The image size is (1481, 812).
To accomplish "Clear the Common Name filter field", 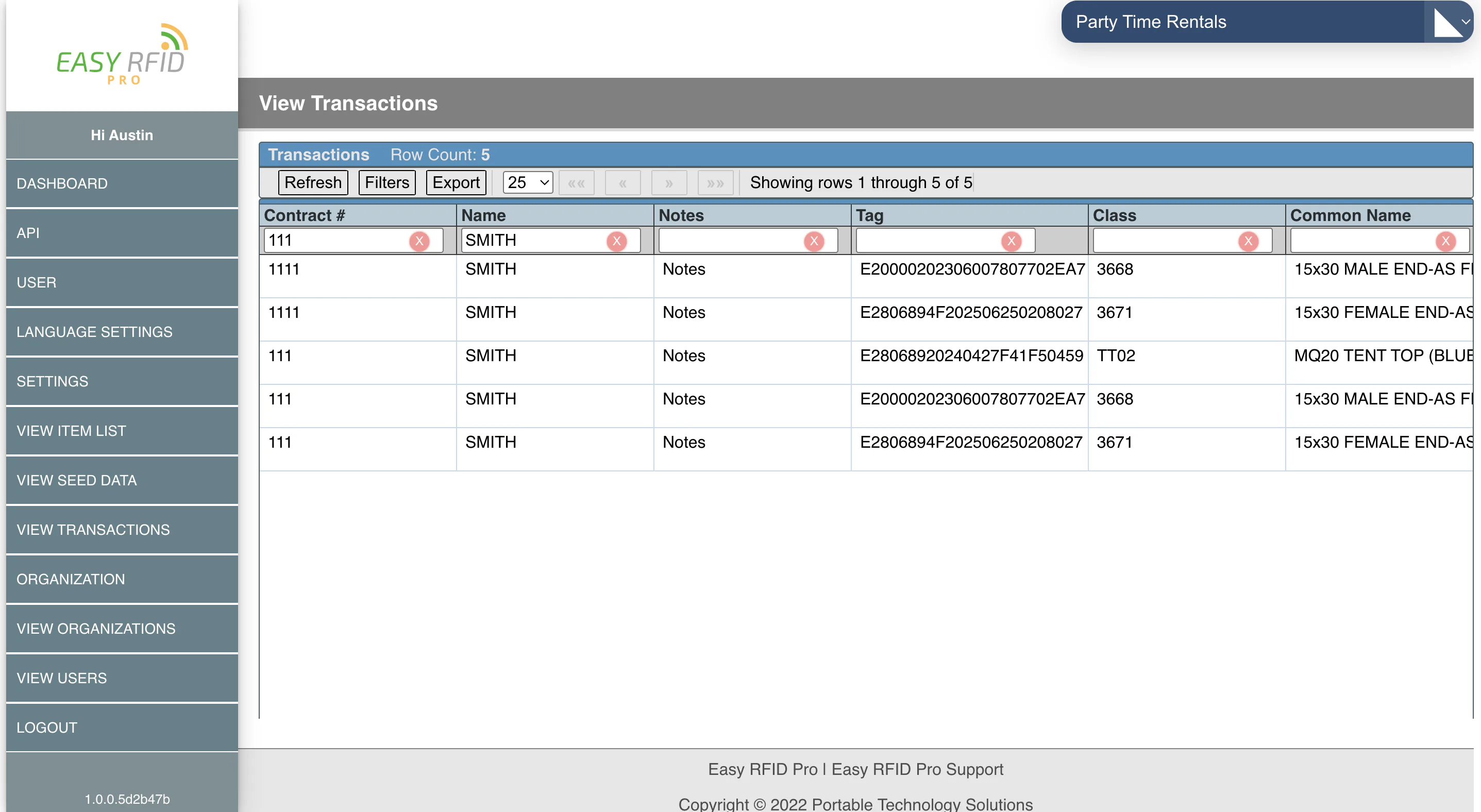I will coord(1445,241).
